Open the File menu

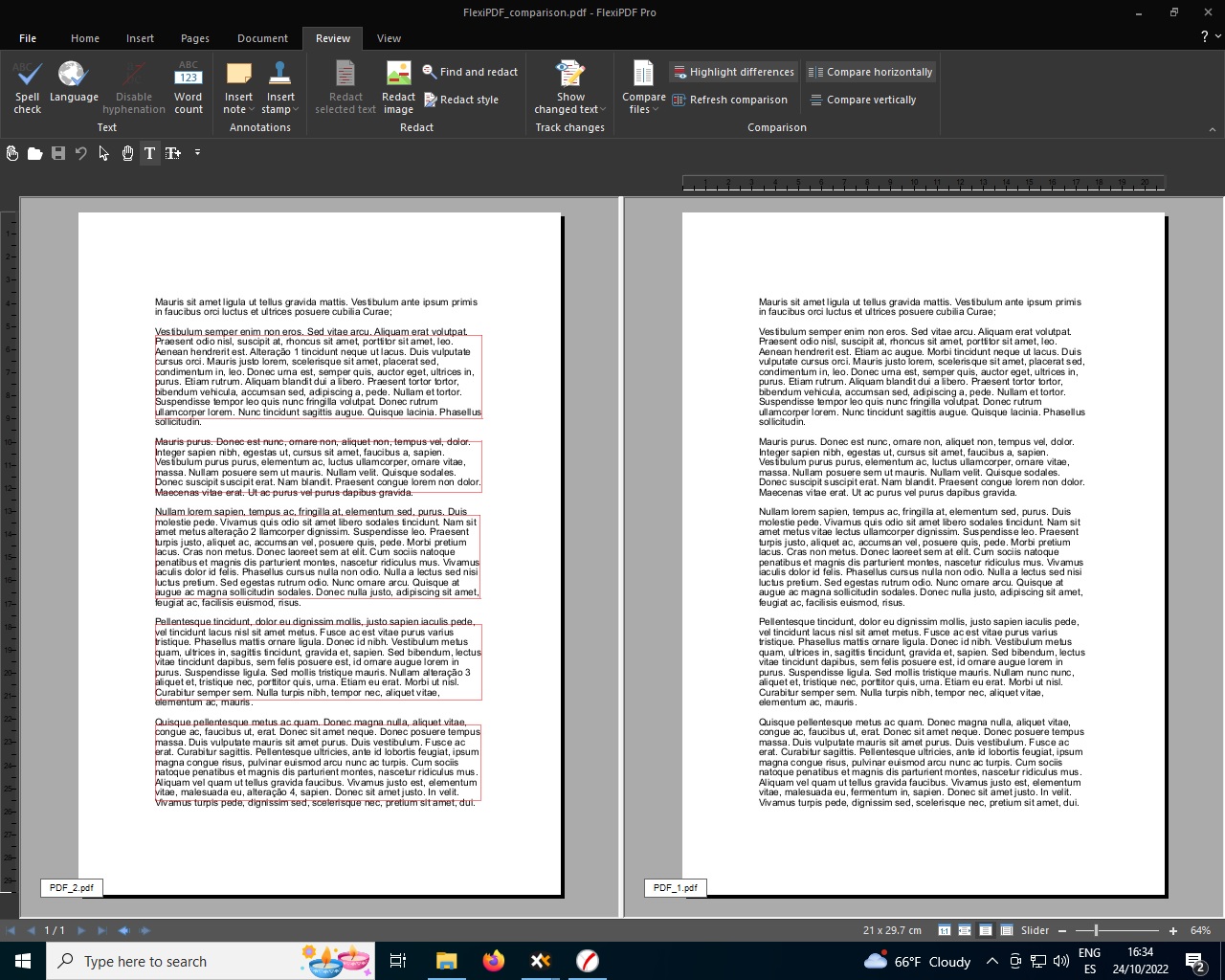coord(28,38)
